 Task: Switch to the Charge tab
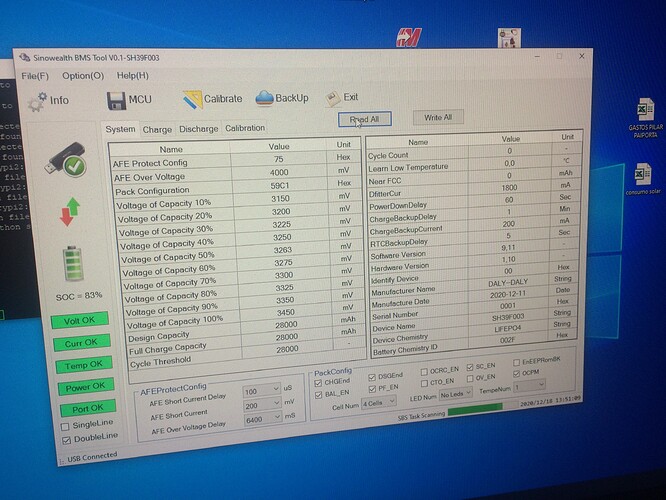pos(157,130)
